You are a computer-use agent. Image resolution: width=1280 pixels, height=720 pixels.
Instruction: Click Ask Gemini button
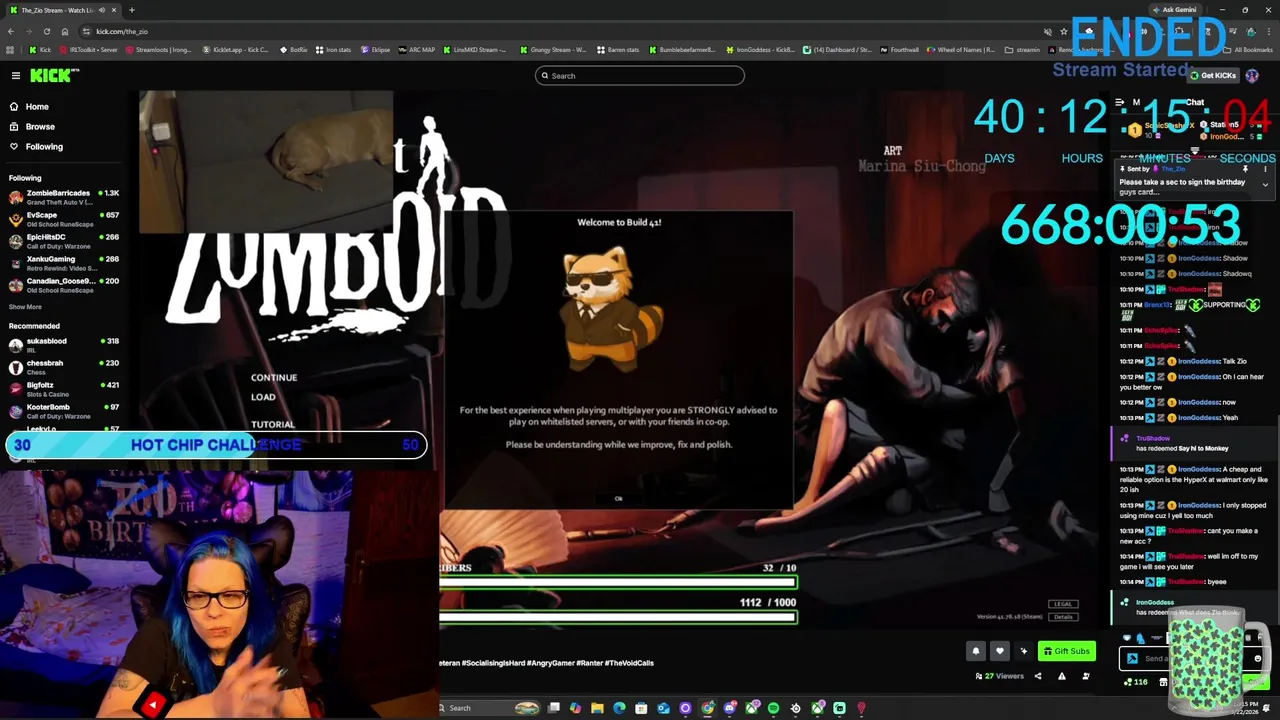[x=1174, y=10]
